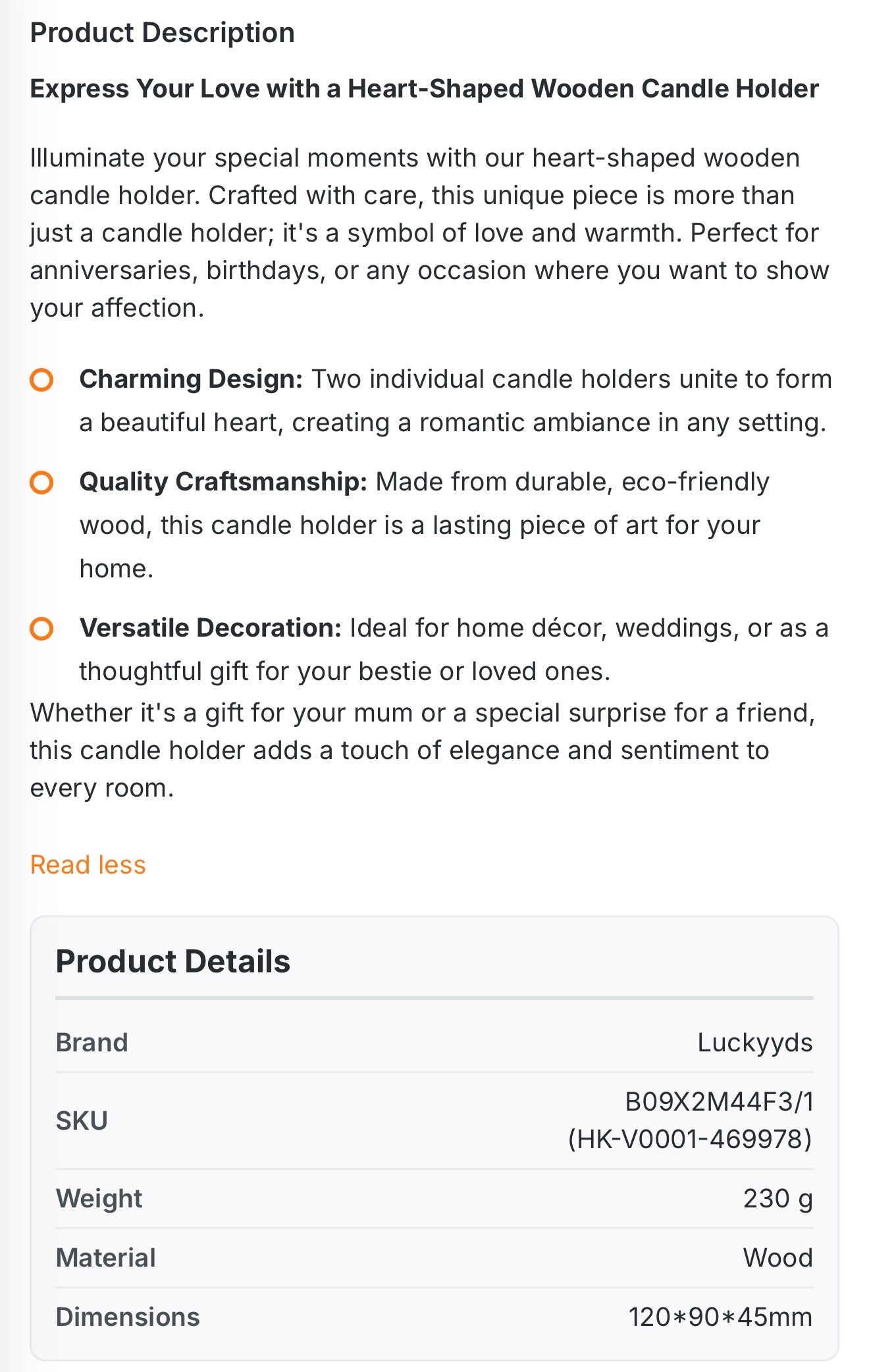Select the Heart-Shaped Wooden Candle Holder headline

424,89
